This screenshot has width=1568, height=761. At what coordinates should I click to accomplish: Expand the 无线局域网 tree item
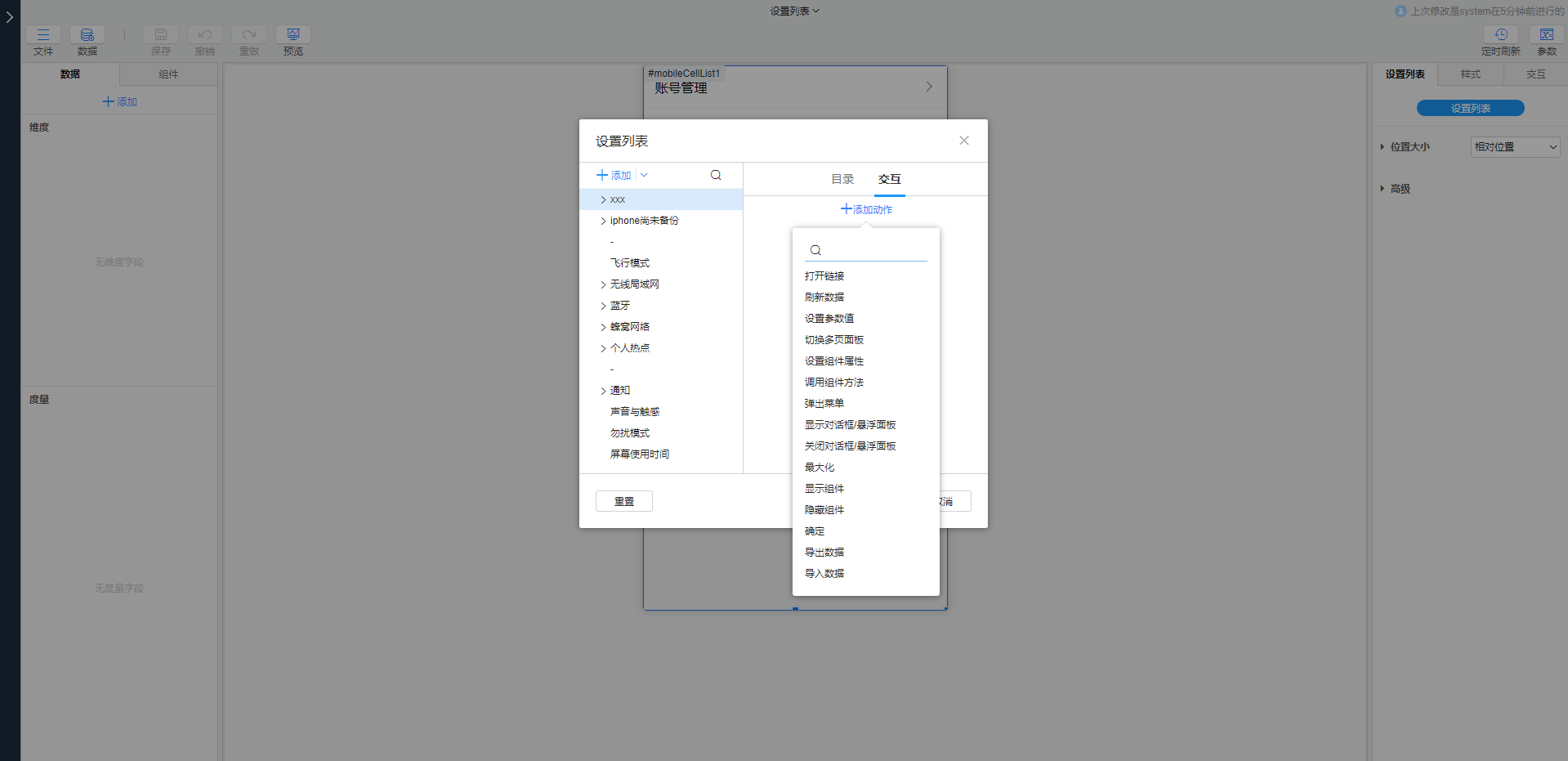[x=604, y=284]
